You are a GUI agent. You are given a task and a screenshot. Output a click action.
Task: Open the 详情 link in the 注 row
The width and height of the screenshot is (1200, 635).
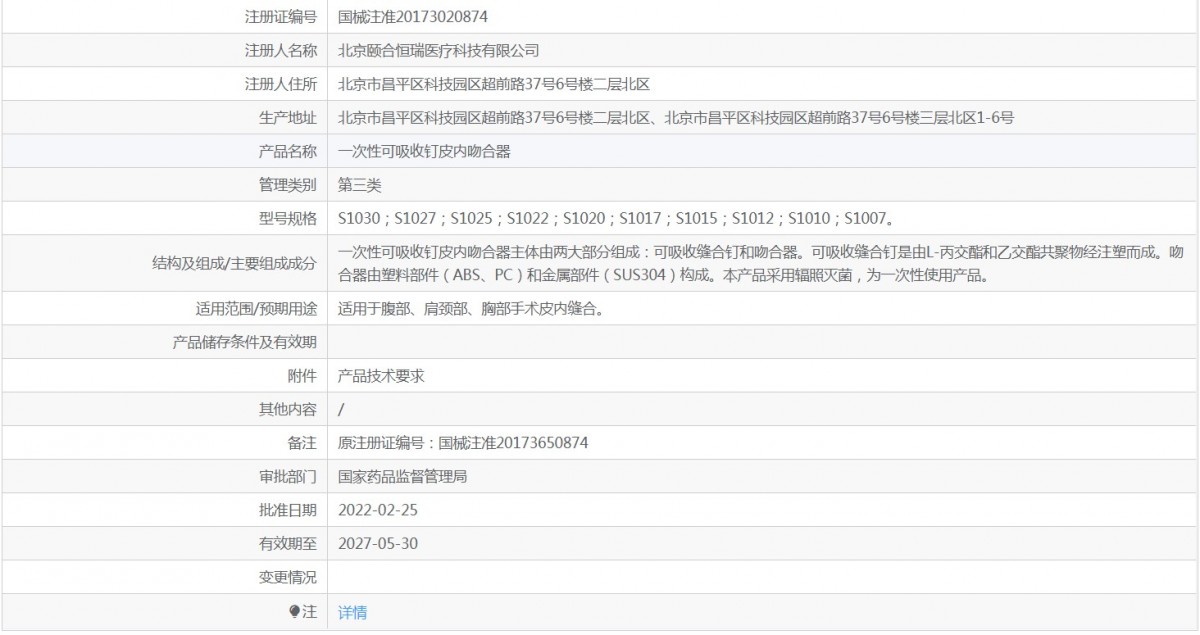click(352, 612)
